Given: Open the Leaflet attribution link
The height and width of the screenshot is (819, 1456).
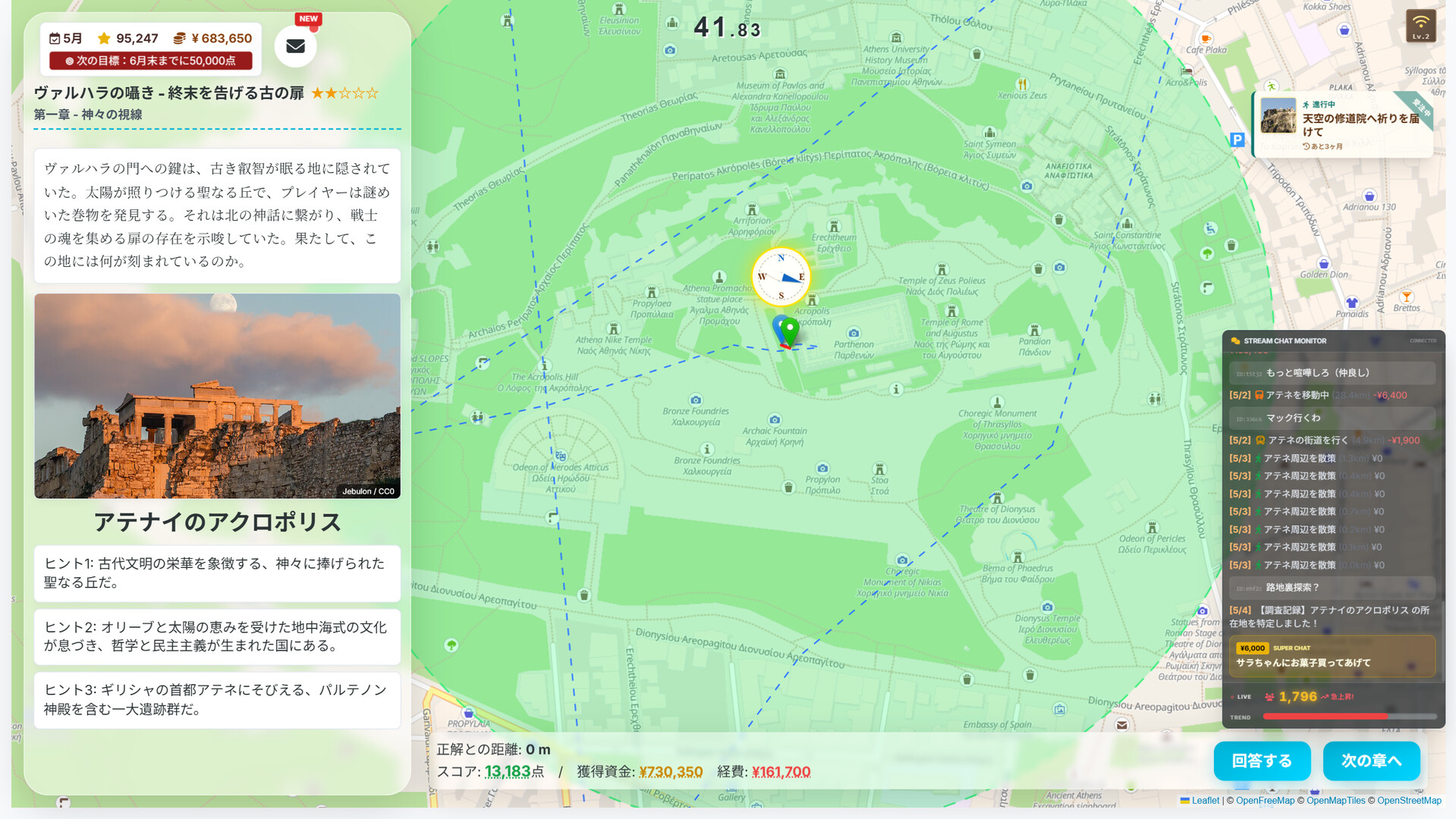Looking at the screenshot, I should [1204, 800].
